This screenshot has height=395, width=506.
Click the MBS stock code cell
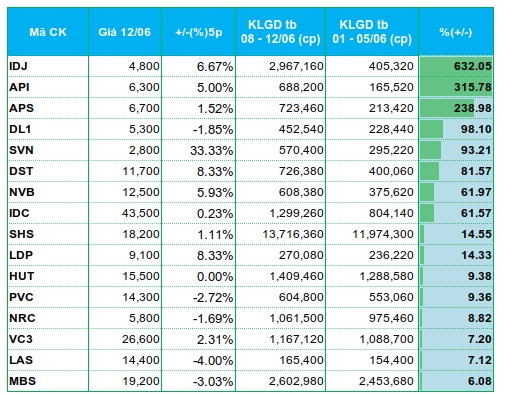point(48,381)
